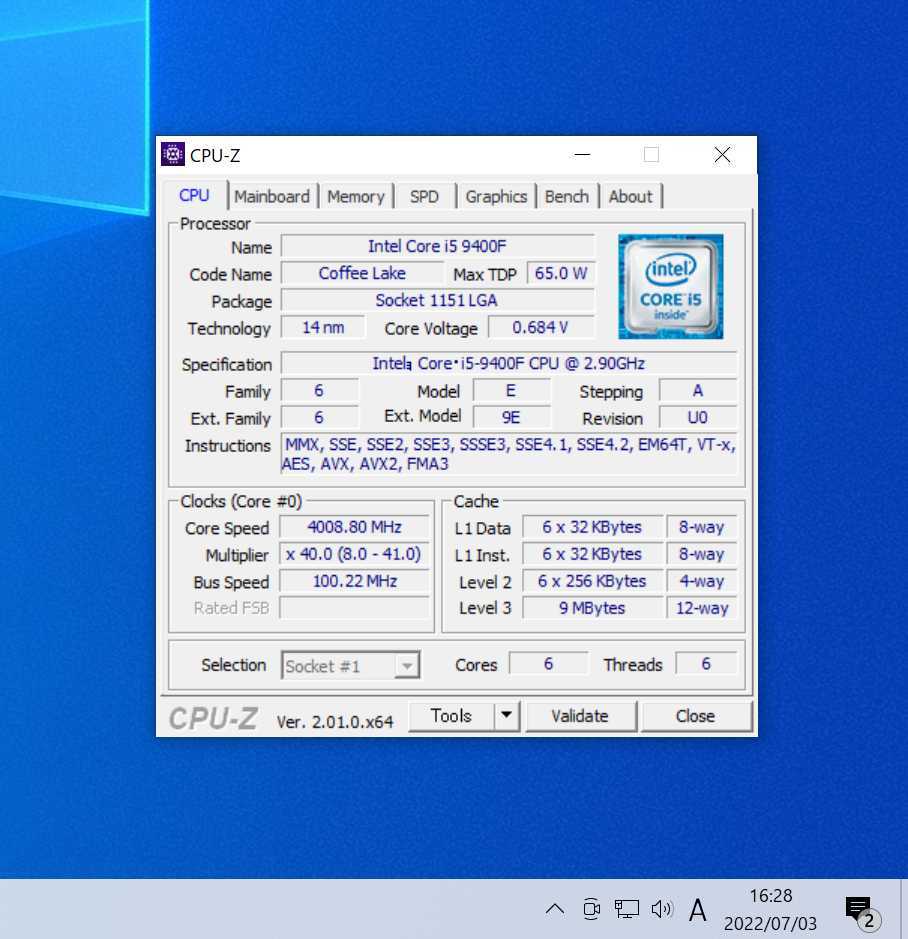908x939 pixels.
Task: Open the SPD tab
Action: pyautogui.click(x=424, y=196)
